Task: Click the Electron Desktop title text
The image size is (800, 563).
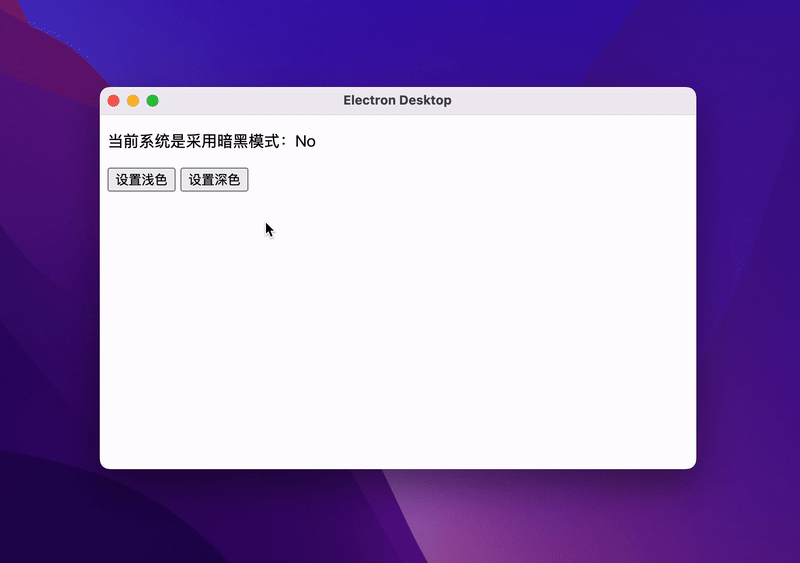Action: coord(397,101)
